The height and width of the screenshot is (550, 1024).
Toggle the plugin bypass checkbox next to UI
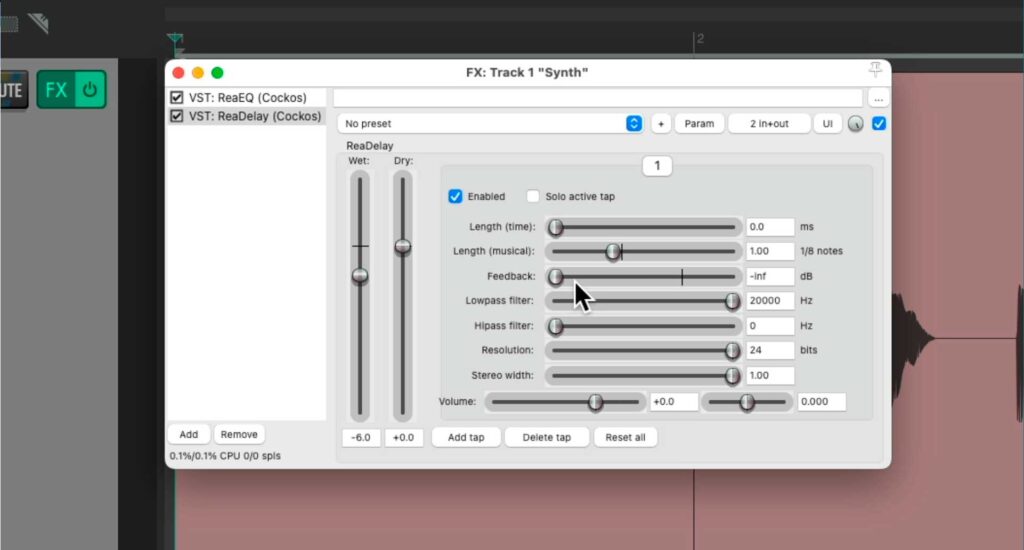point(879,123)
